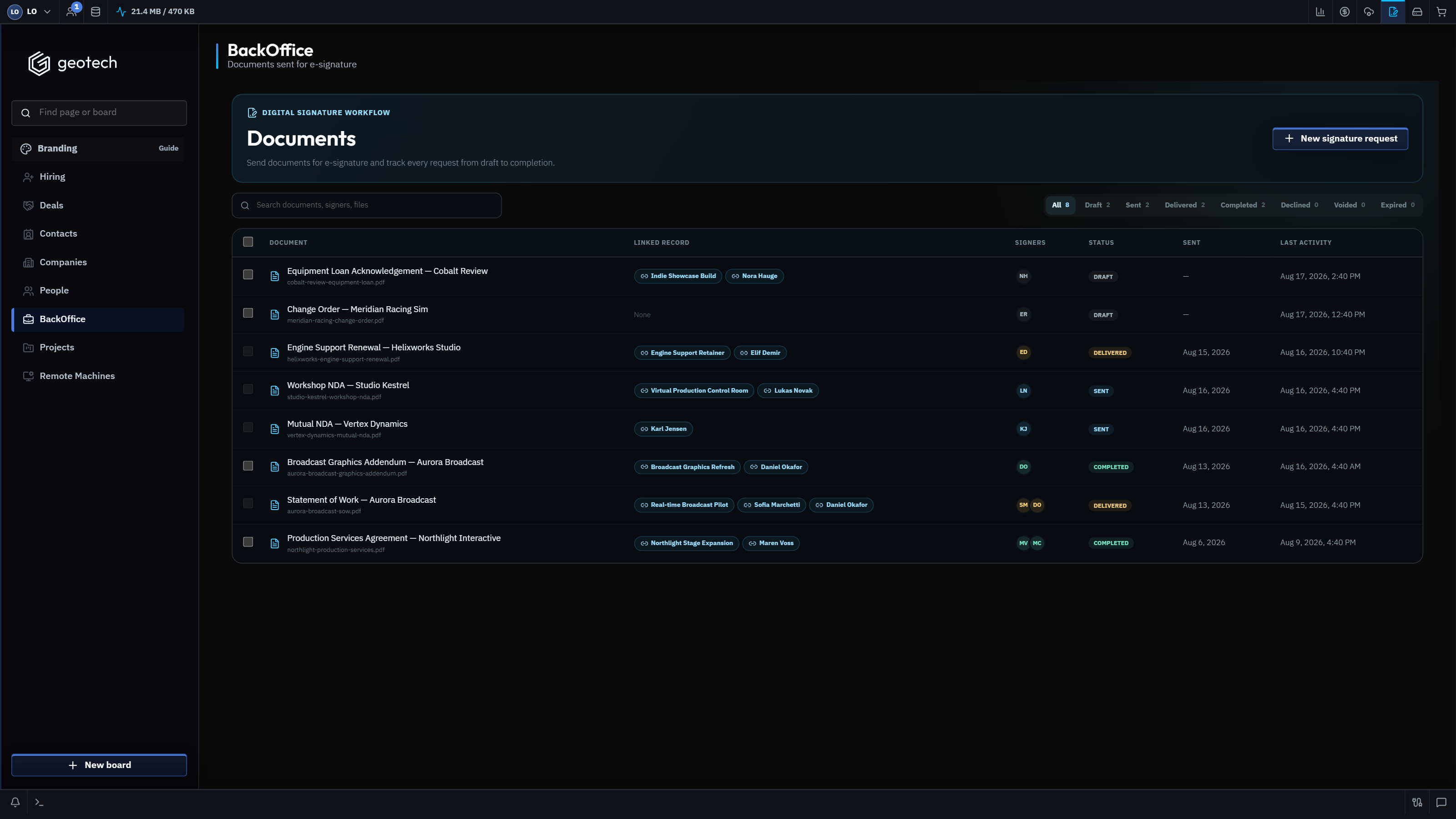Click the geotech logo
1456x819 pixels.
point(73,63)
